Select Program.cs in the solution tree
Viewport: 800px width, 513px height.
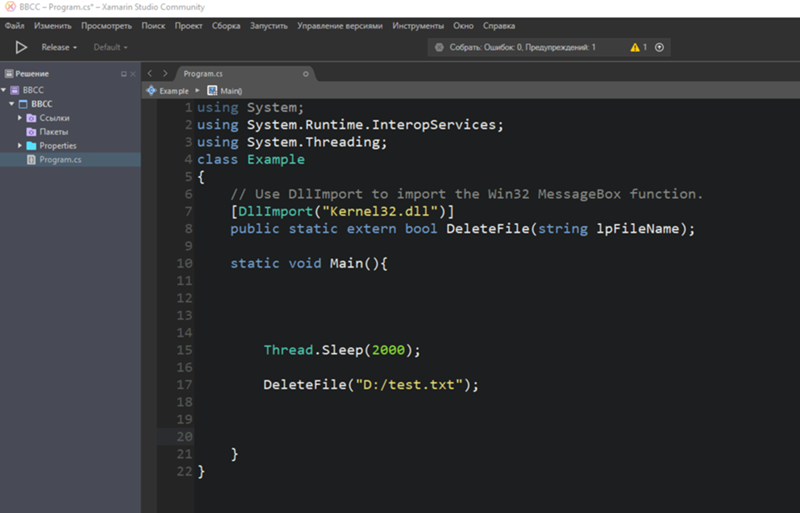tap(60, 159)
